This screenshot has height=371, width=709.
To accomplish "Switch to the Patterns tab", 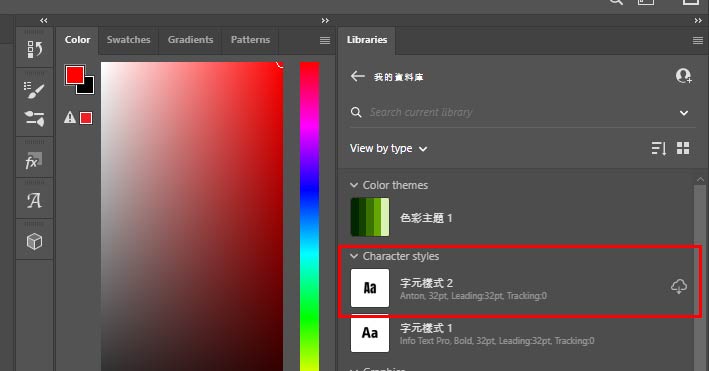I will [x=250, y=40].
